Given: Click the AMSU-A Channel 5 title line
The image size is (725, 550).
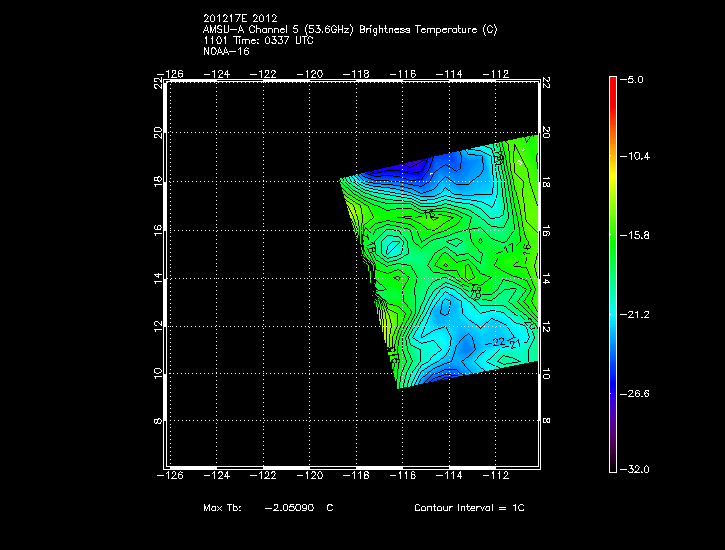Looking at the screenshot, I should (349, 29).
